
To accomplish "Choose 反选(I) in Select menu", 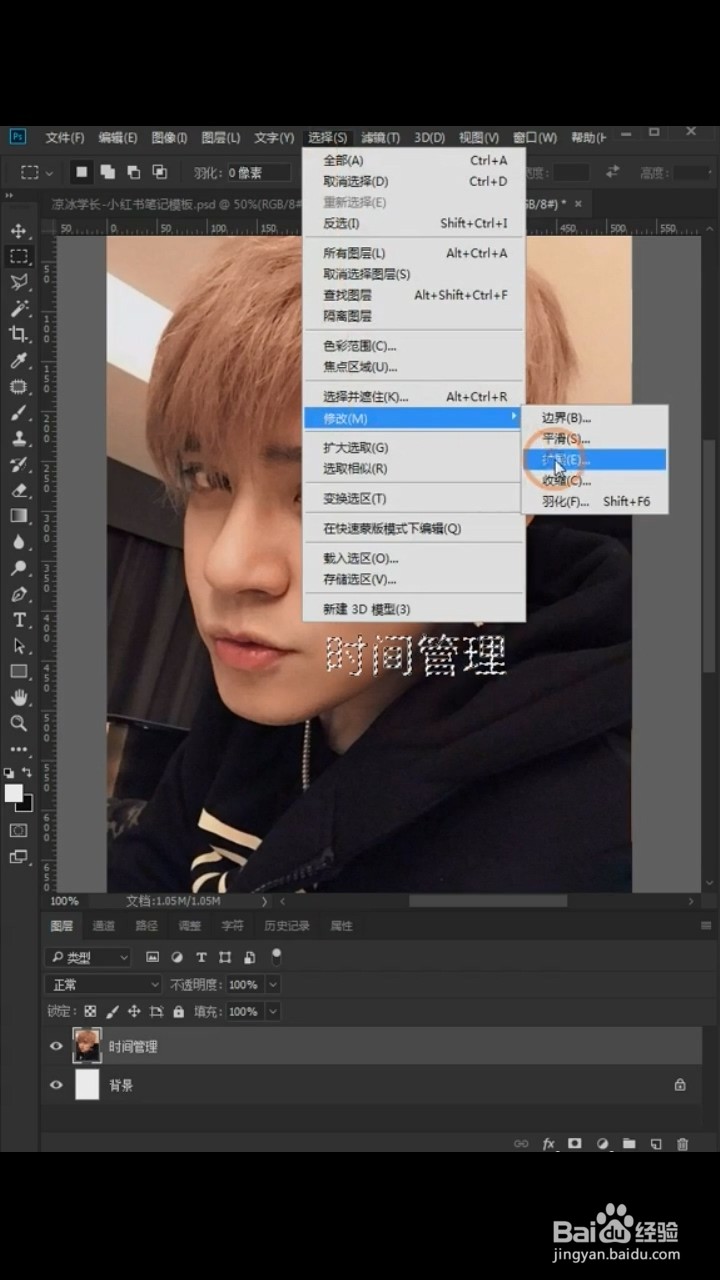I will [414, 223].
